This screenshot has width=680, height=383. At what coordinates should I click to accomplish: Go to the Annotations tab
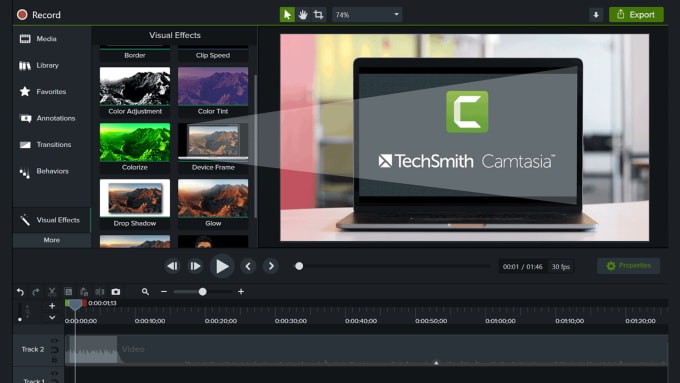tap(48, 118)
